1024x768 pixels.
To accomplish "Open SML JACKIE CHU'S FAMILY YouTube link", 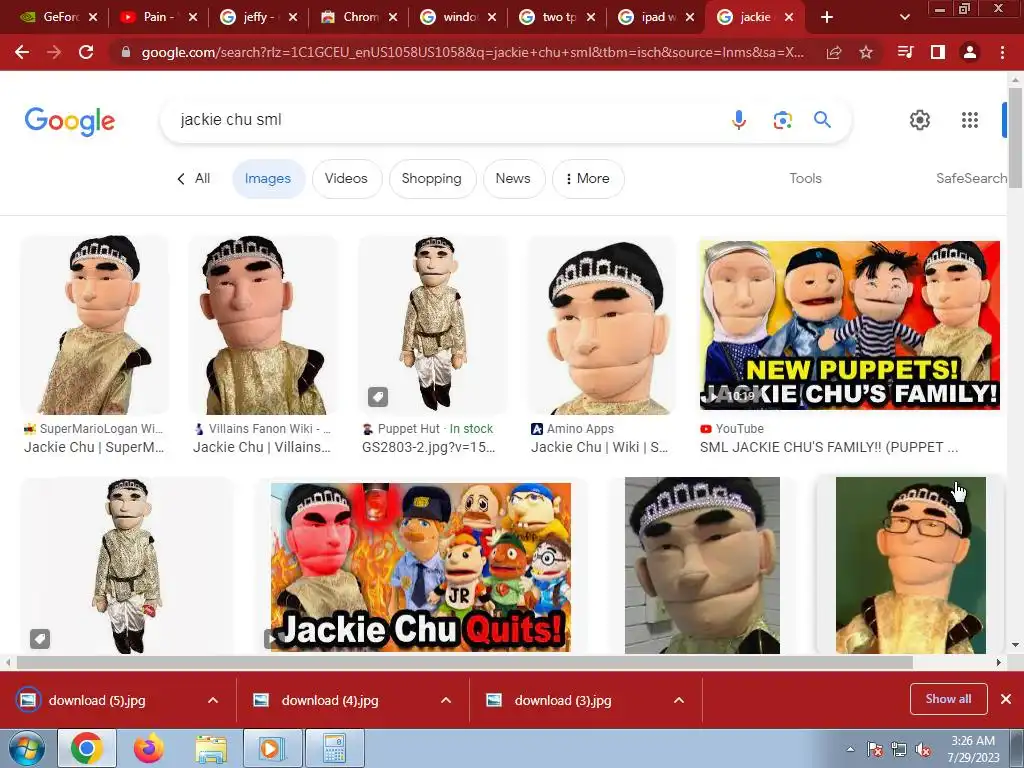I will (829, 447).
